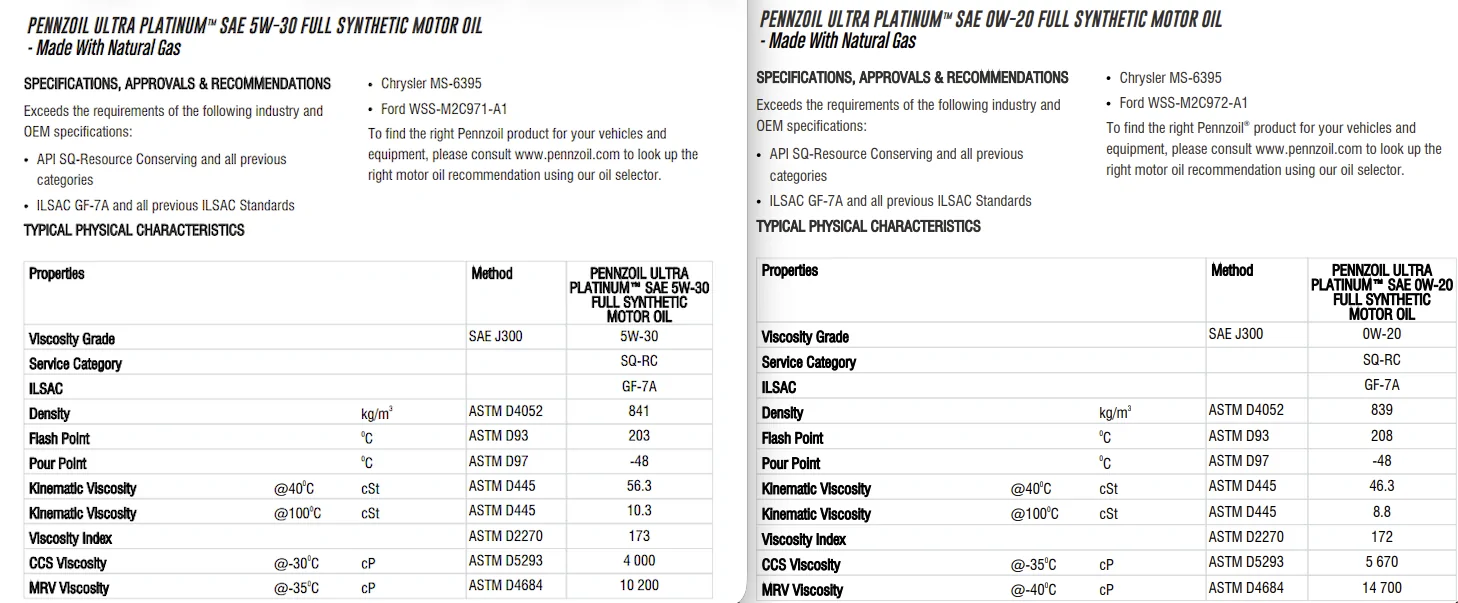
Task: Click Ford WSS-M2C971-A1 bullet text
Action: (450, 109)
